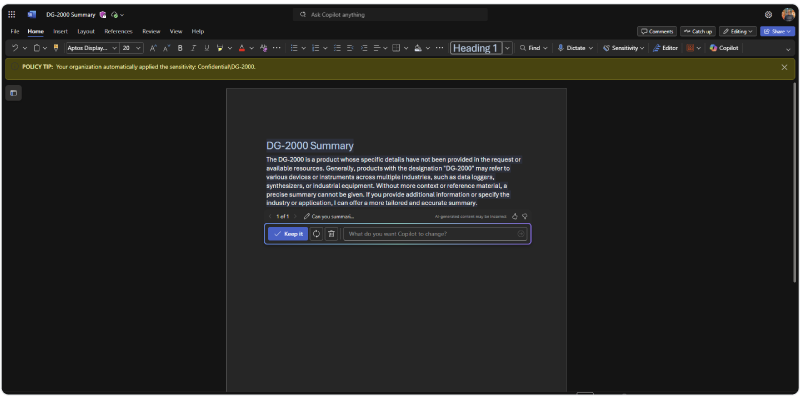The width and height of the screenshot is (801, 401).
Task: Click the Copilot change request input field
Action: click(430, 234)
